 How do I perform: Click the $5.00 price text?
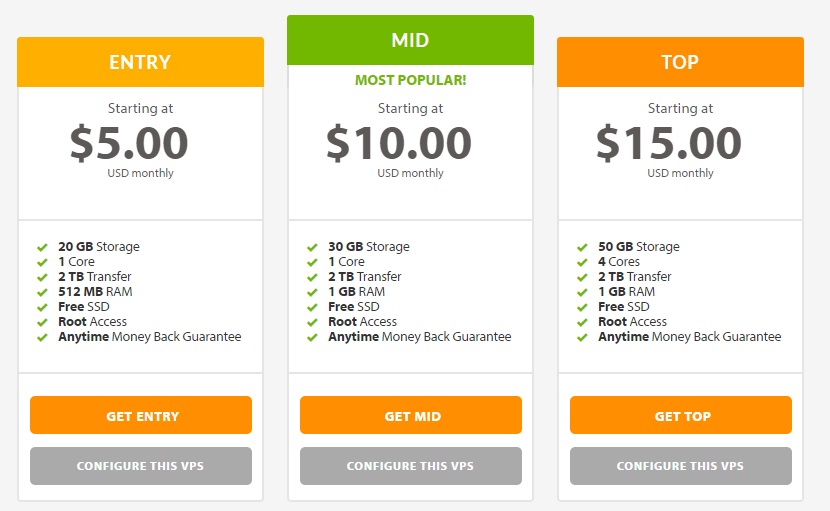click(129, 143)
